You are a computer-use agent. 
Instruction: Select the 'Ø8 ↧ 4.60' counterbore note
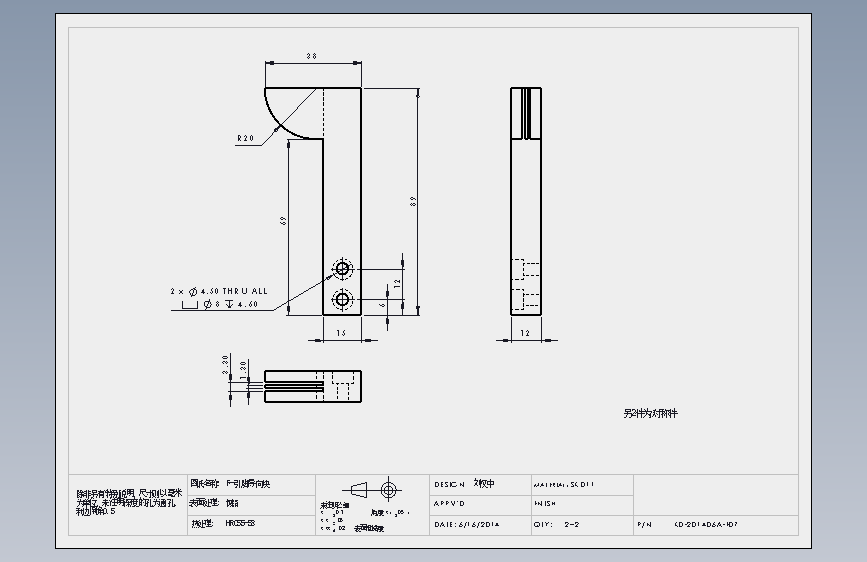[x=220, y=304]
